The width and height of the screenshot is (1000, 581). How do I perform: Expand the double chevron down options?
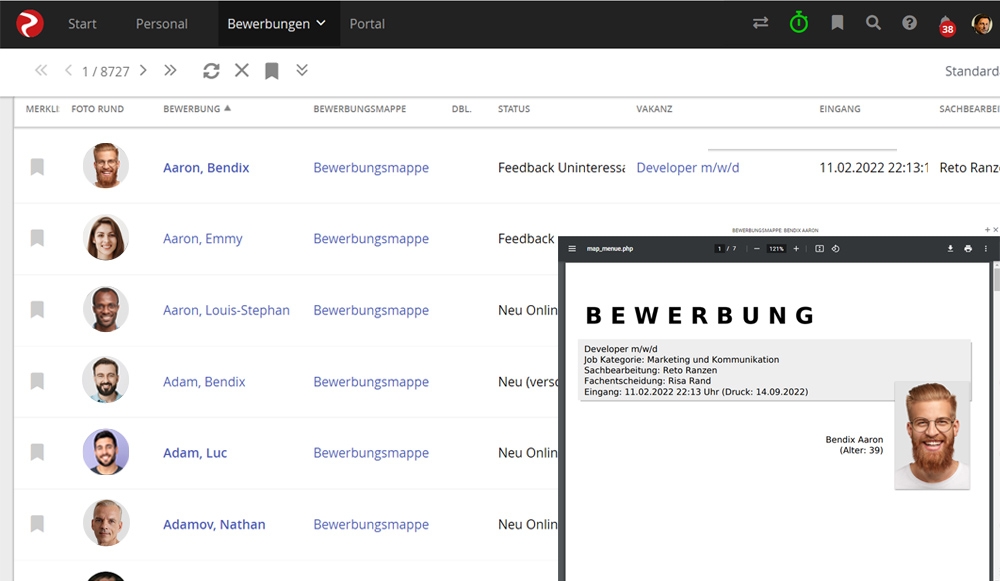(302, 71)
